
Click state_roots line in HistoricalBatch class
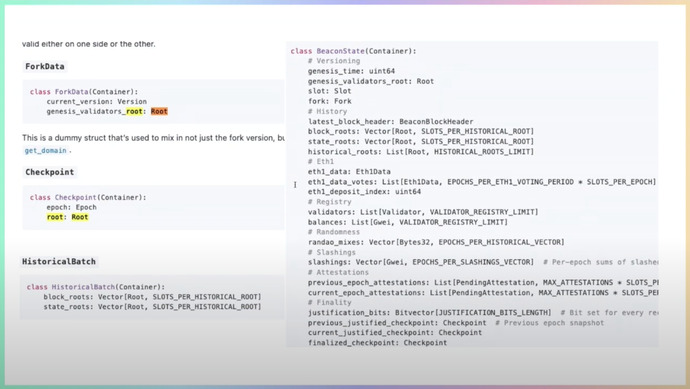[x=152, y=307]
